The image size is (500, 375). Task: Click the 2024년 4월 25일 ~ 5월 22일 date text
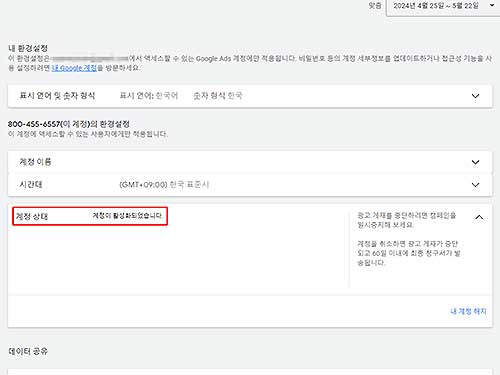pyautogui.click(x=436, y=6)
